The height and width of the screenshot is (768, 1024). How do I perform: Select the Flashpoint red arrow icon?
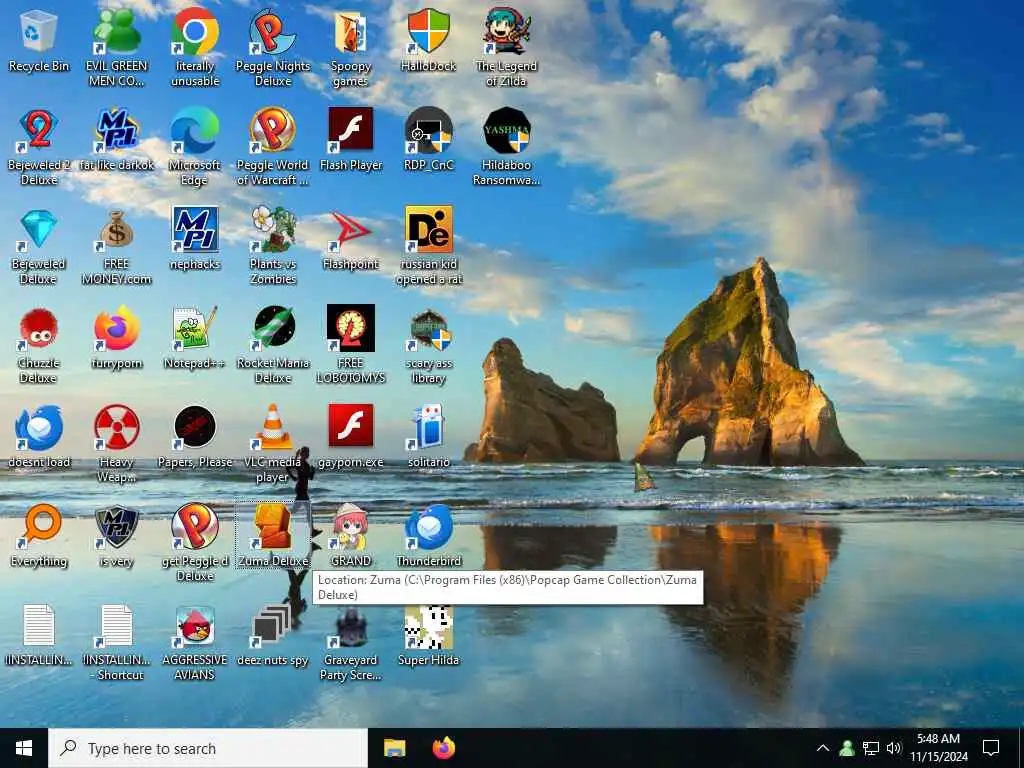pyautogui.click(x=351, y=239)
